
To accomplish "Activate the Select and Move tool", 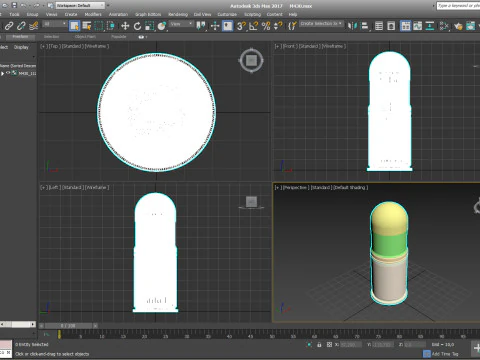I will click(125, 26).
